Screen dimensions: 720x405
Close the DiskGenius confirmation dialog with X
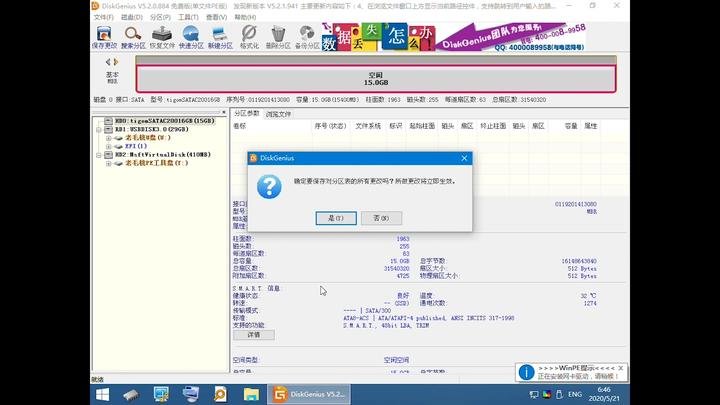point(464,158)
